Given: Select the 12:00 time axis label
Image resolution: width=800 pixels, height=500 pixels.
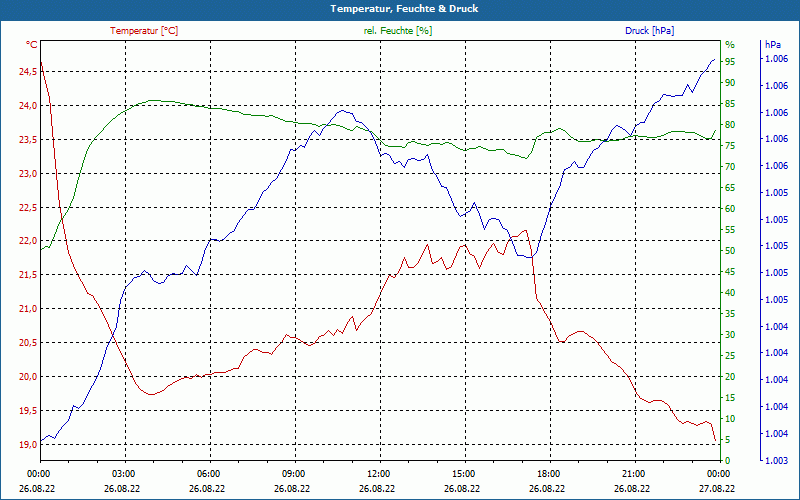Looking at the screenshot, I should pos(377,473).
